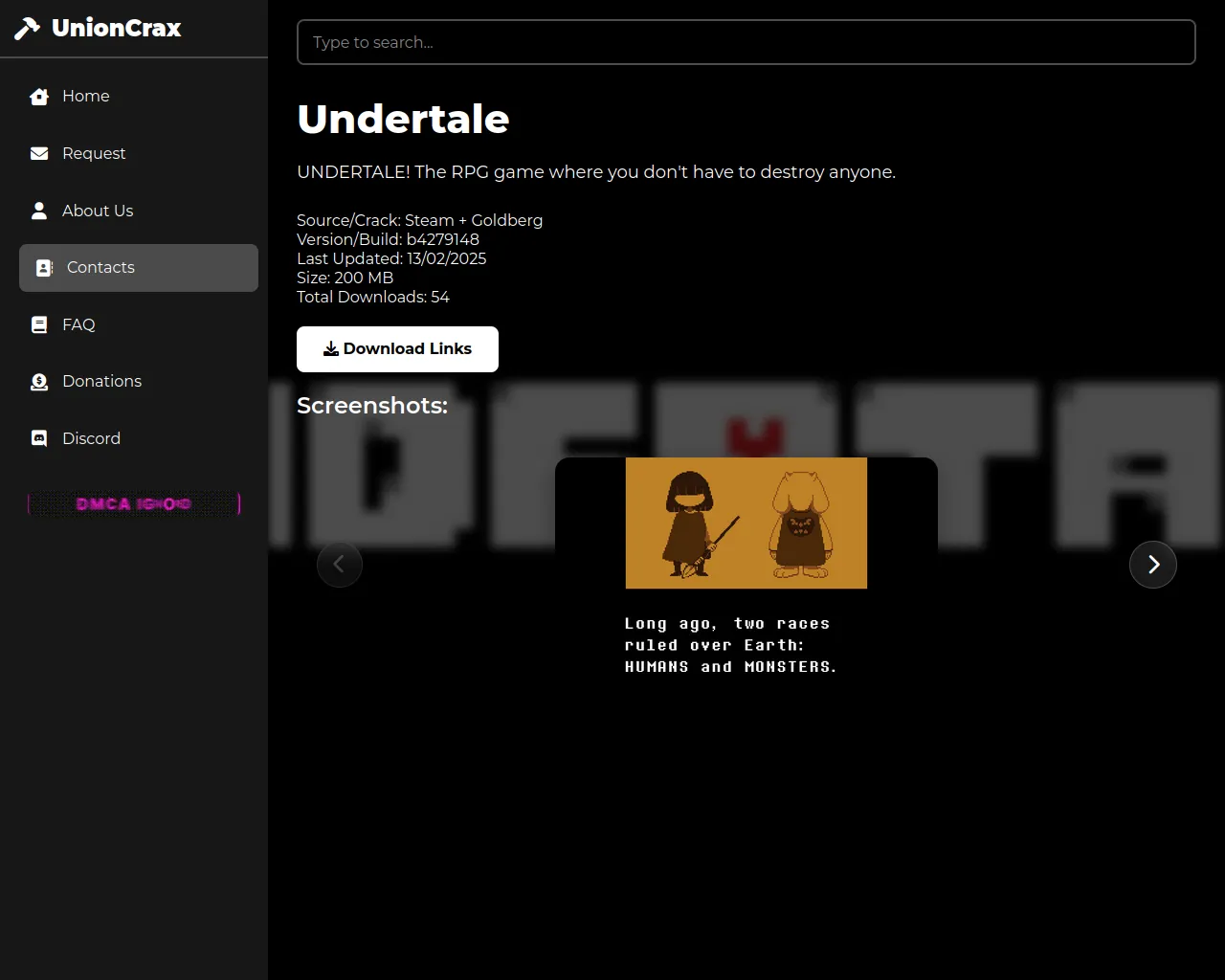Navigate to the About Us text
The image size is (1225, 980).
point(98,211)
